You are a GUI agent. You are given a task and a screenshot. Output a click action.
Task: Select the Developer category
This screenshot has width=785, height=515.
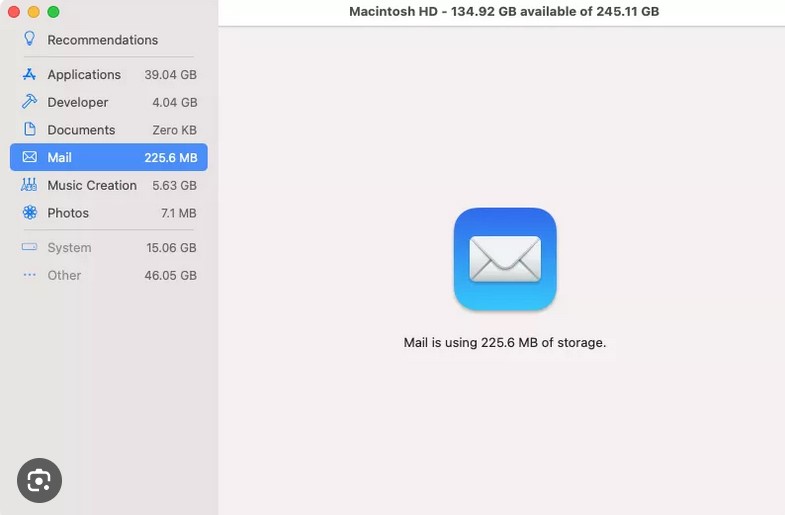click(109, 102)
